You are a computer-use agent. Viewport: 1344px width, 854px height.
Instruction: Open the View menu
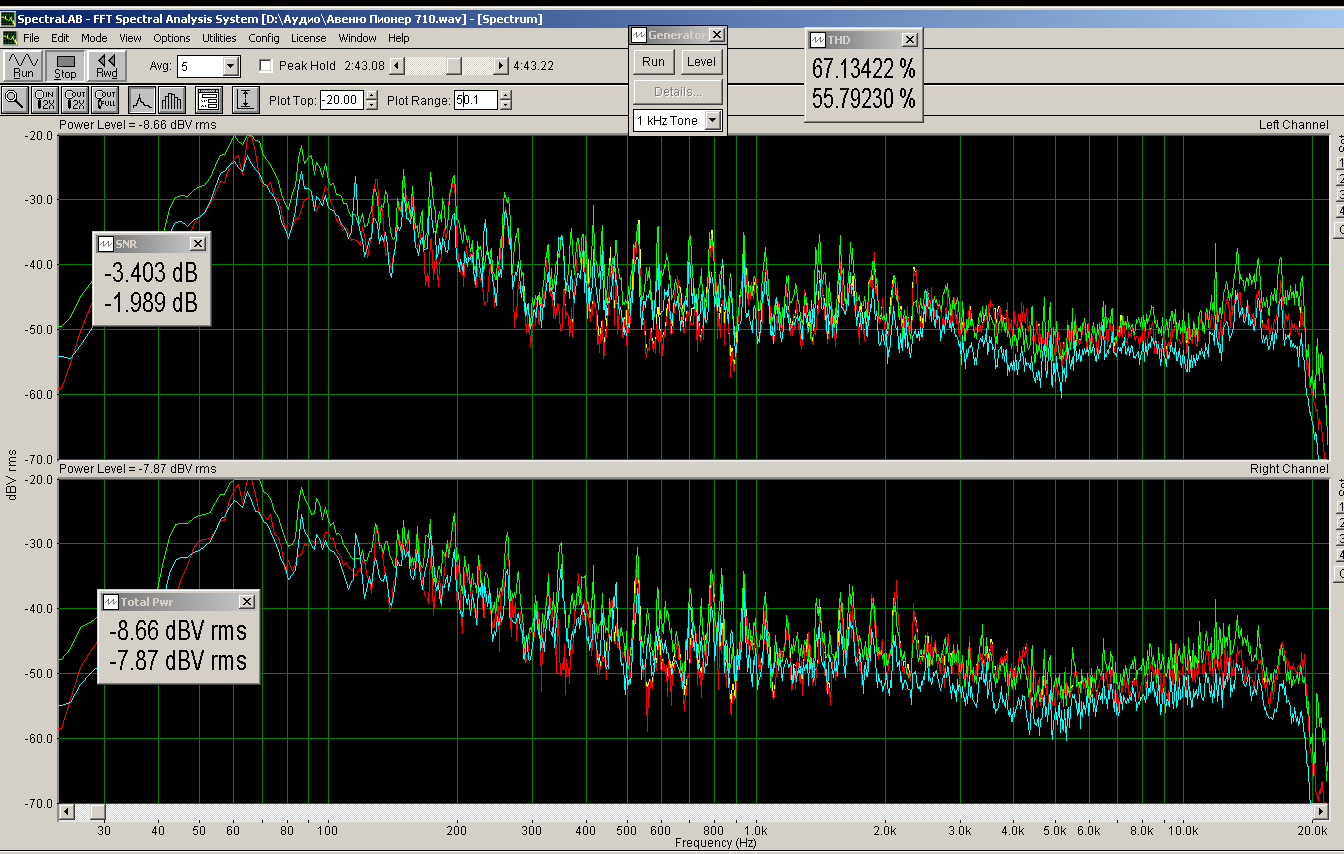click(x=130, y=38)
